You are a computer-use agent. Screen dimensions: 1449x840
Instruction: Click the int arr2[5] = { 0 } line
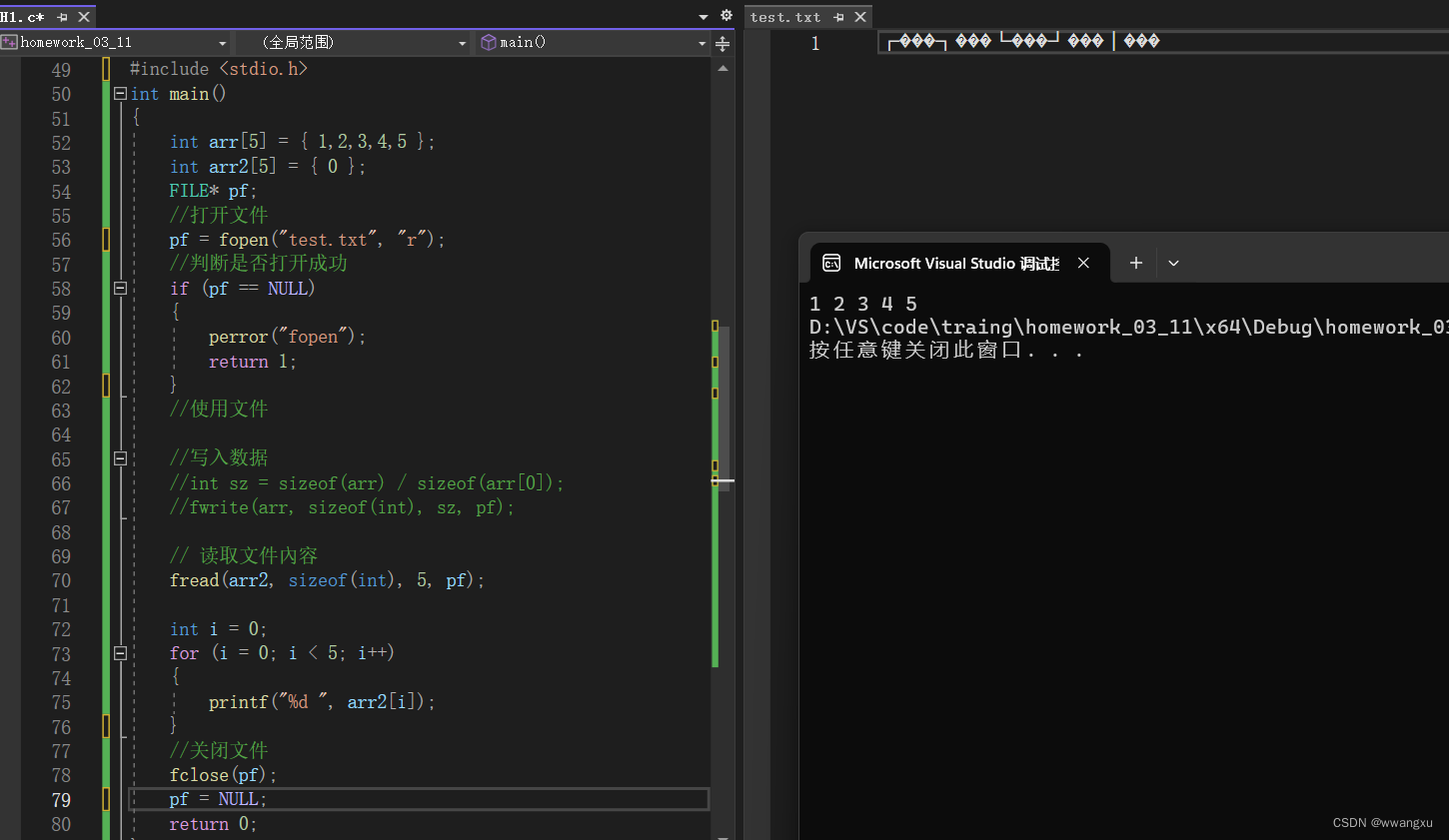(x=268, y=167)
